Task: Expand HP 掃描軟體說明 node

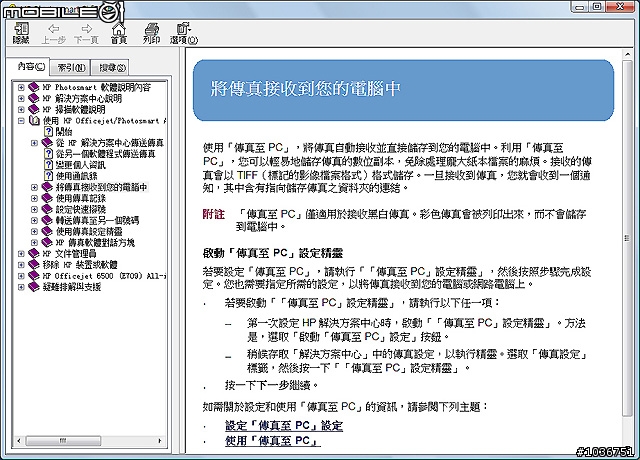Action: [x=21, y=109]
